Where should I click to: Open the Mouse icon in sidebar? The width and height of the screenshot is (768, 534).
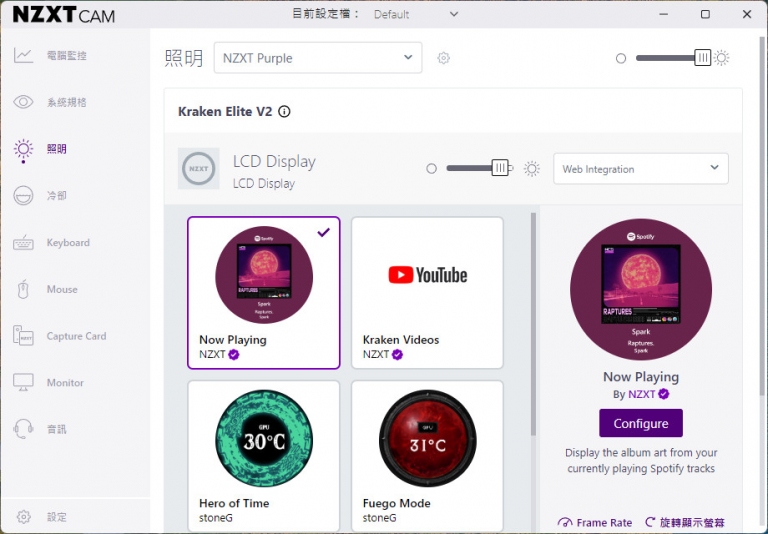point(23,289)
